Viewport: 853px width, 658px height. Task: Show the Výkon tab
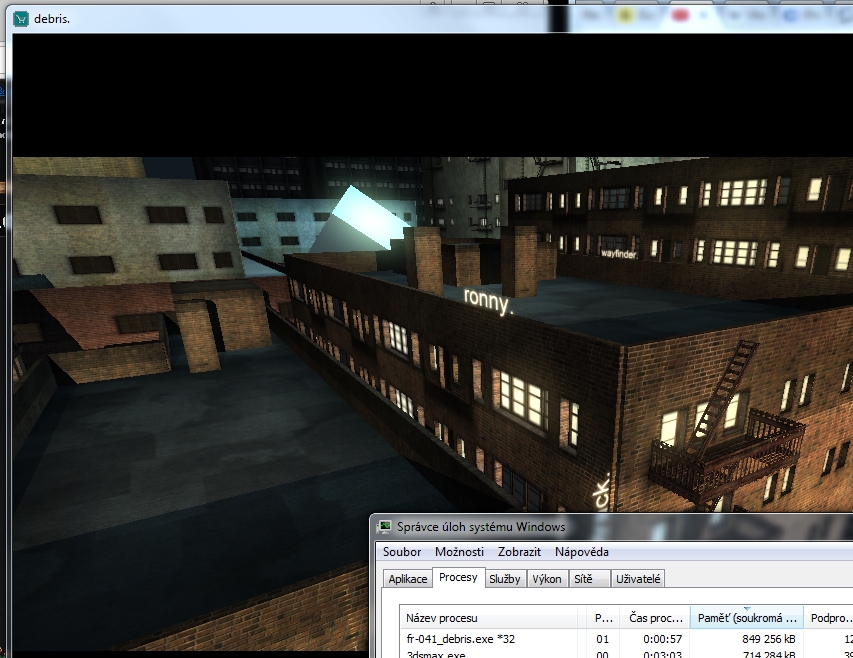(547, 579)
